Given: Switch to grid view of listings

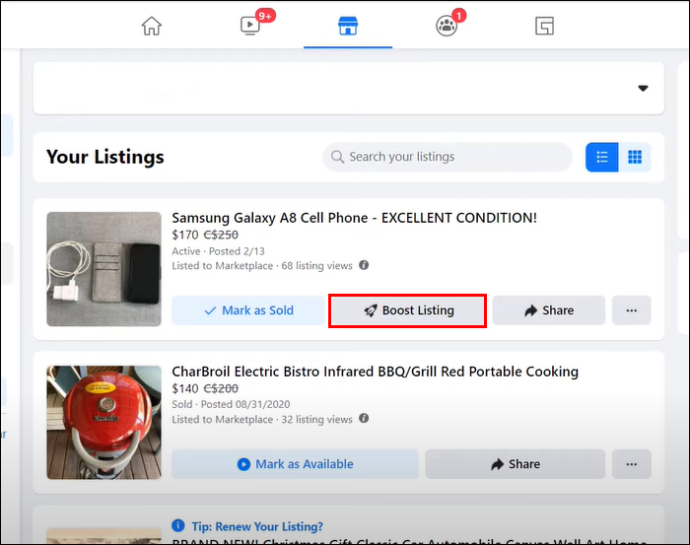Looking at the screenshot, I should 635,157.
